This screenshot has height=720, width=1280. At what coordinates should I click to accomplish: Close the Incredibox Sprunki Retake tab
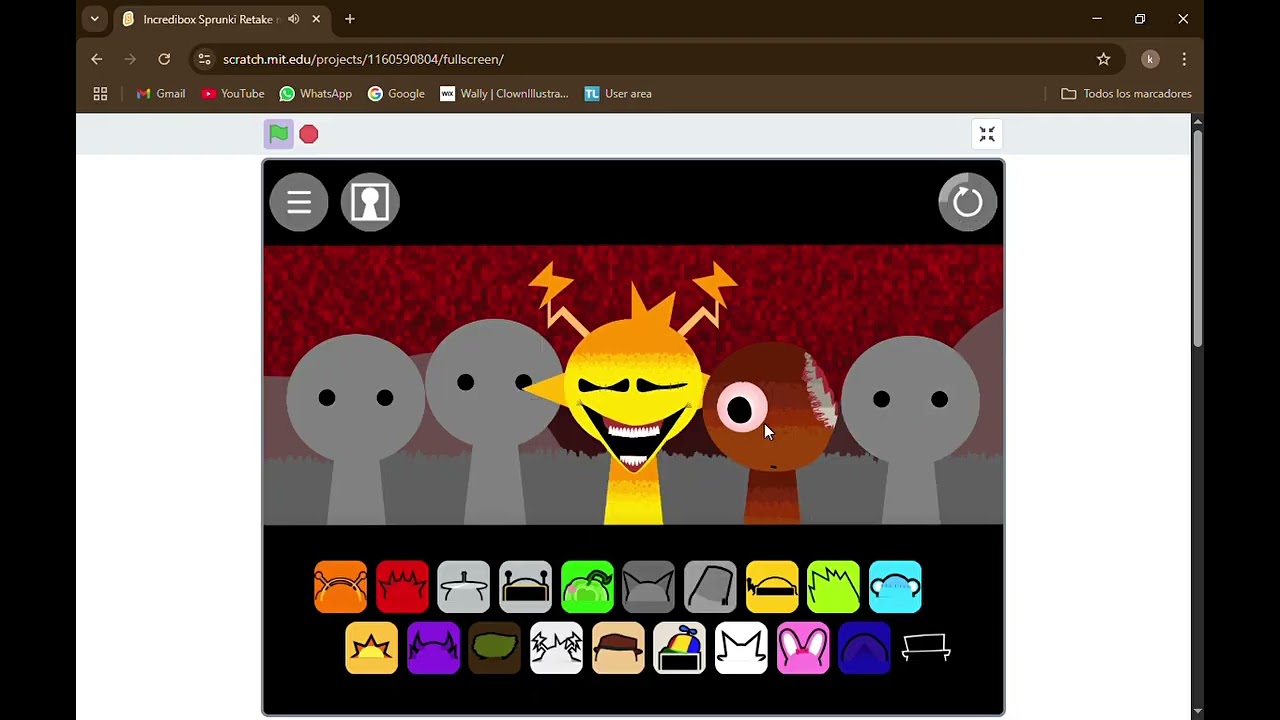click(x=317, y=19)
